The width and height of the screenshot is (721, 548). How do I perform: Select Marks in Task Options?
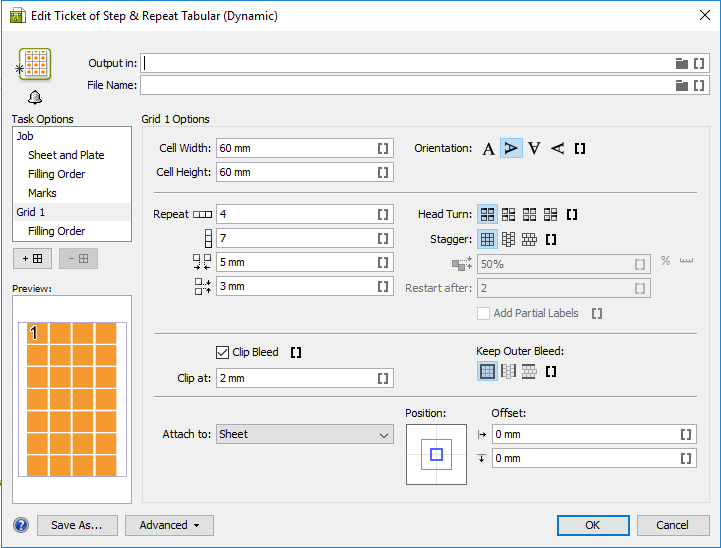(x=42, y=193)
